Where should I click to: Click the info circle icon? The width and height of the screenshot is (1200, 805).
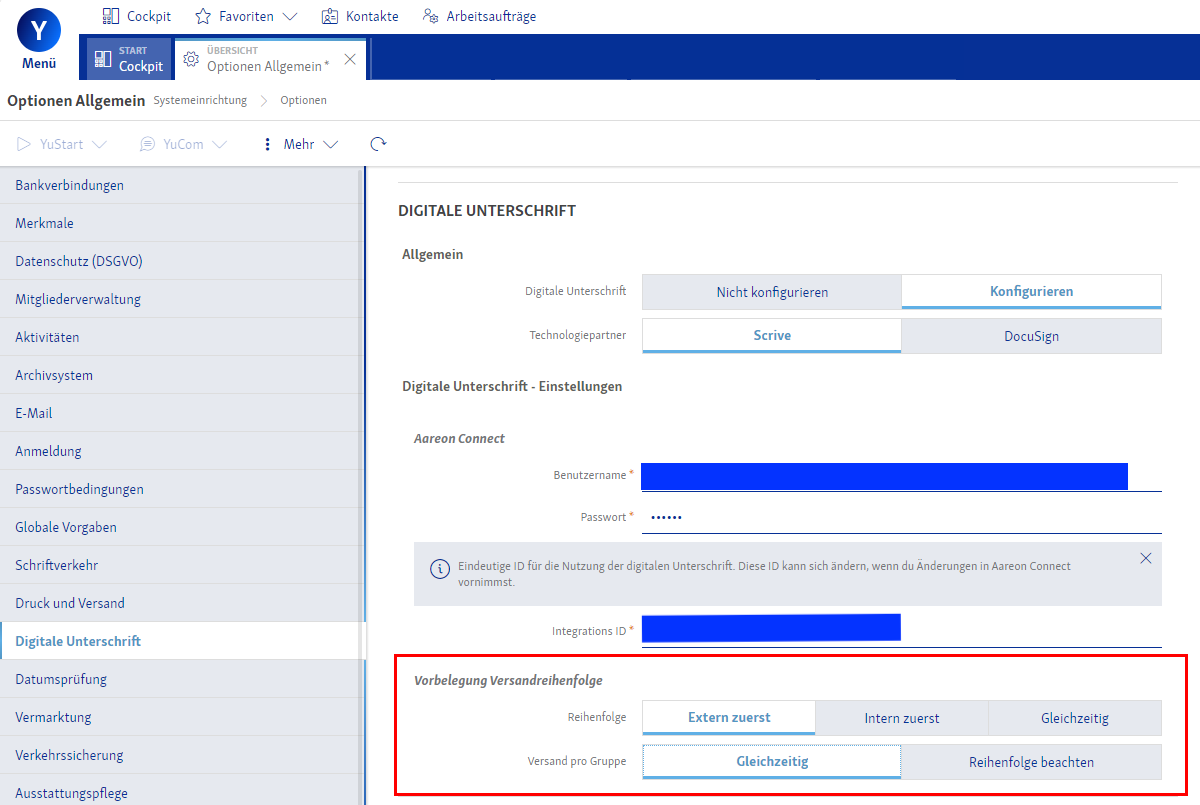[439, 569]
